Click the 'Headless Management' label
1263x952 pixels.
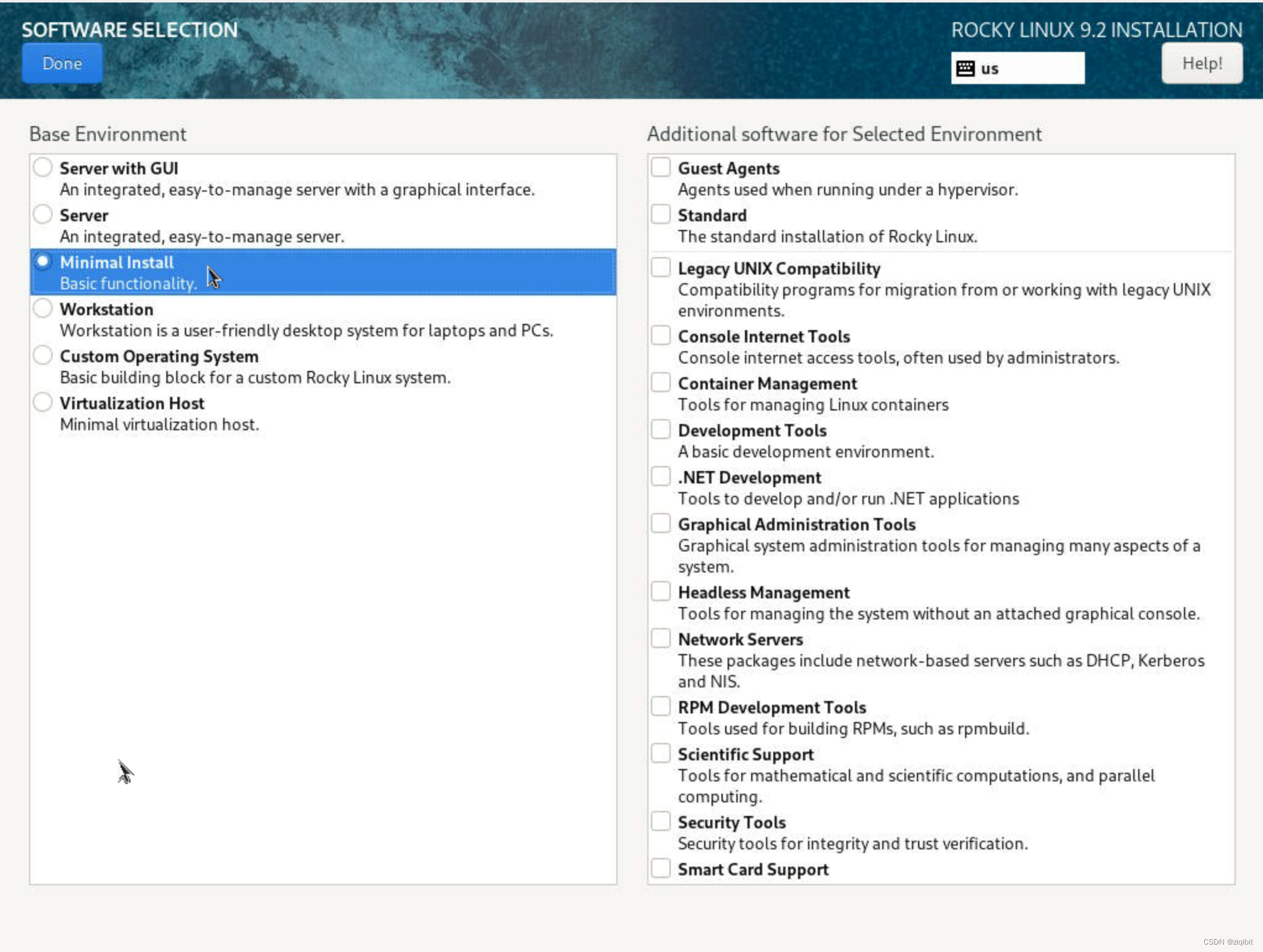coord(763,592)
